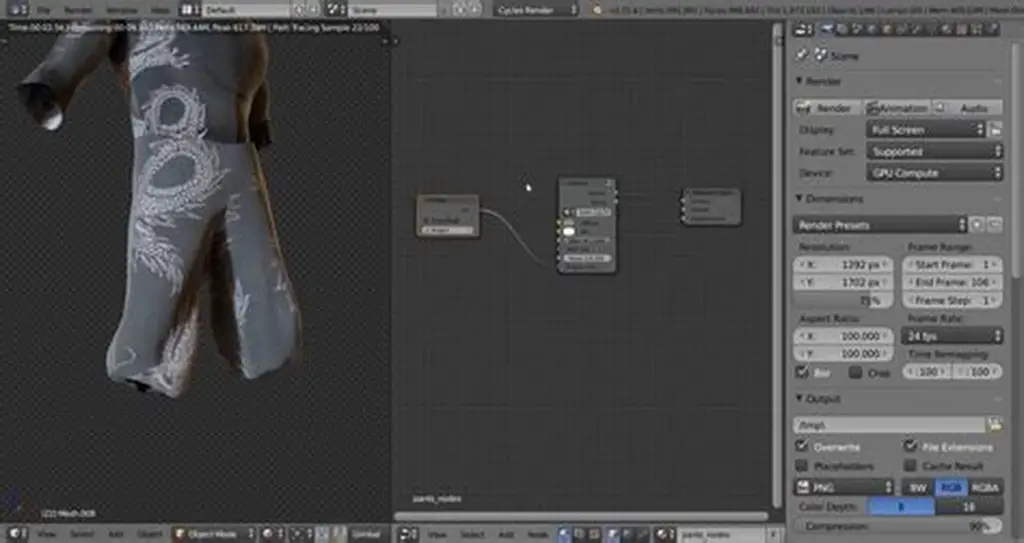Toggle the Overwrite checkbox
Screen dimensions: 1024x543
[802, 446]
